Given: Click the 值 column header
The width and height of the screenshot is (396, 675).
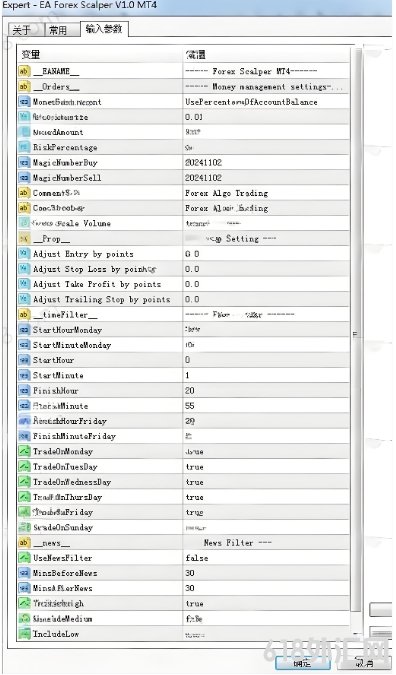Looking at the screenshot, I should [x=266, y=55].
